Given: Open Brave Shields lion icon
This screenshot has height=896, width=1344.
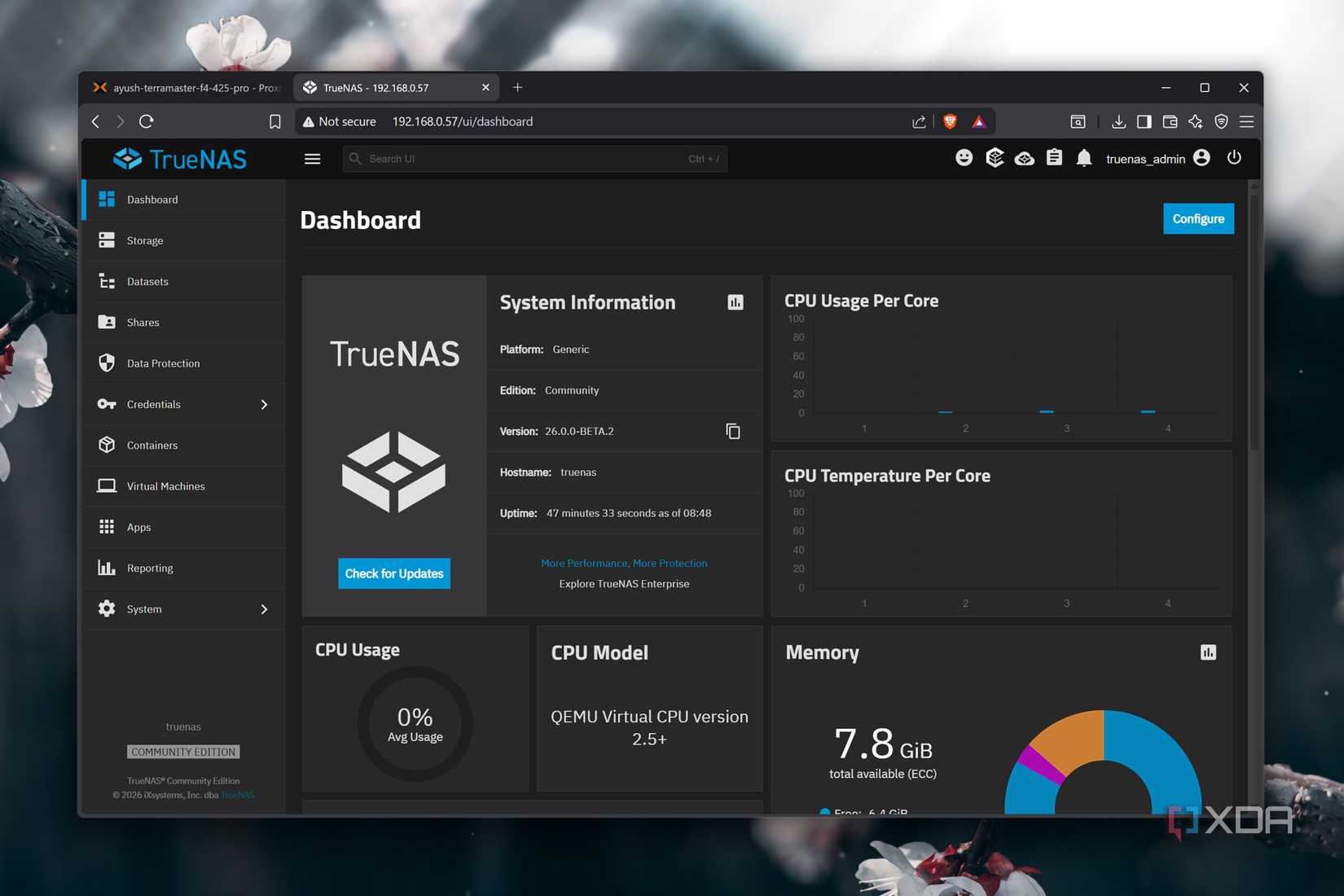Looking at the screenshot, I should coord(950,121).
